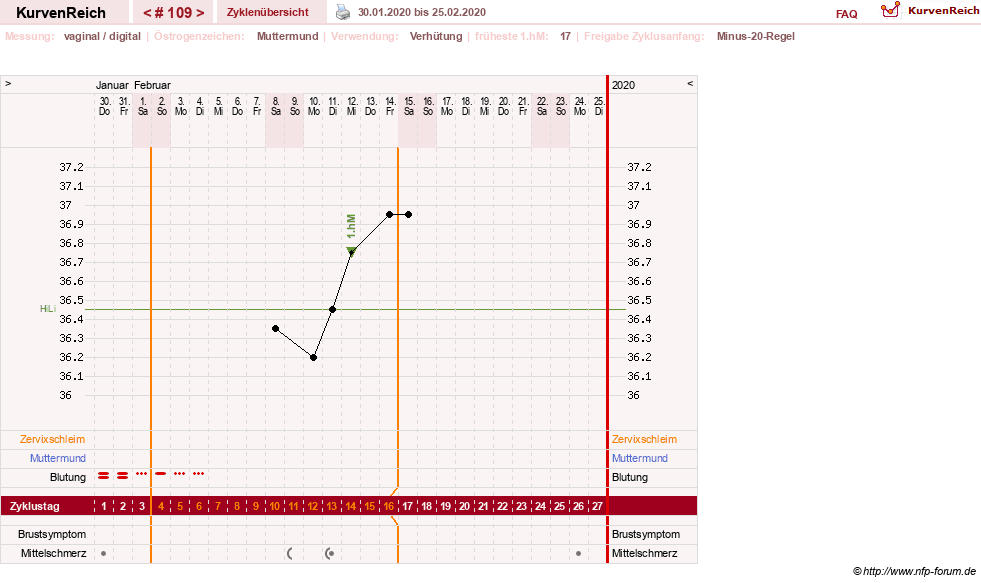Click the spotting dots on cycle day 6
The height and width of the screenshot is (583, 981).
[x=198, y=474]
